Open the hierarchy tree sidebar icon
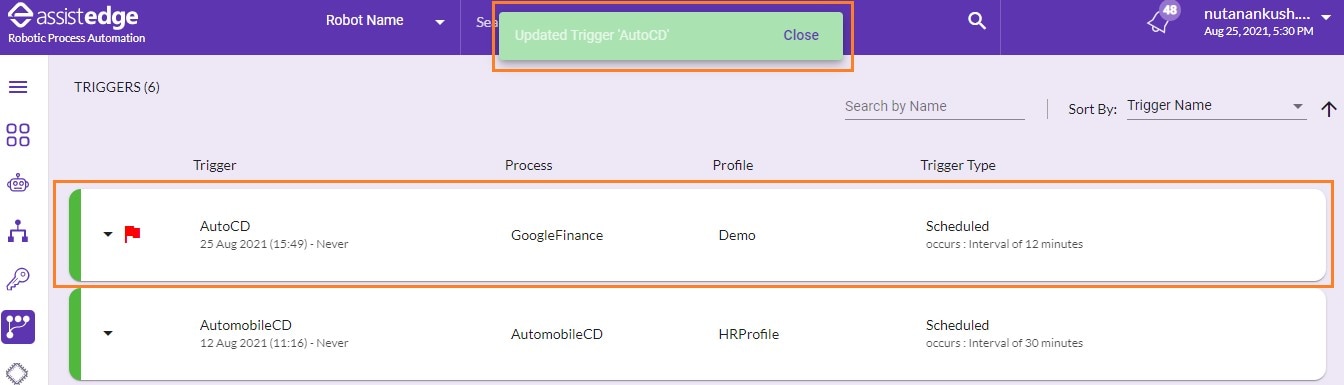This screenshot has height=385, width=1344. click(18, 231)
